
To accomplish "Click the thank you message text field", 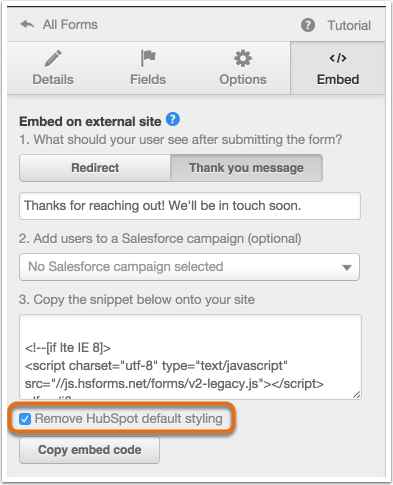I will [x=190, y=206].
